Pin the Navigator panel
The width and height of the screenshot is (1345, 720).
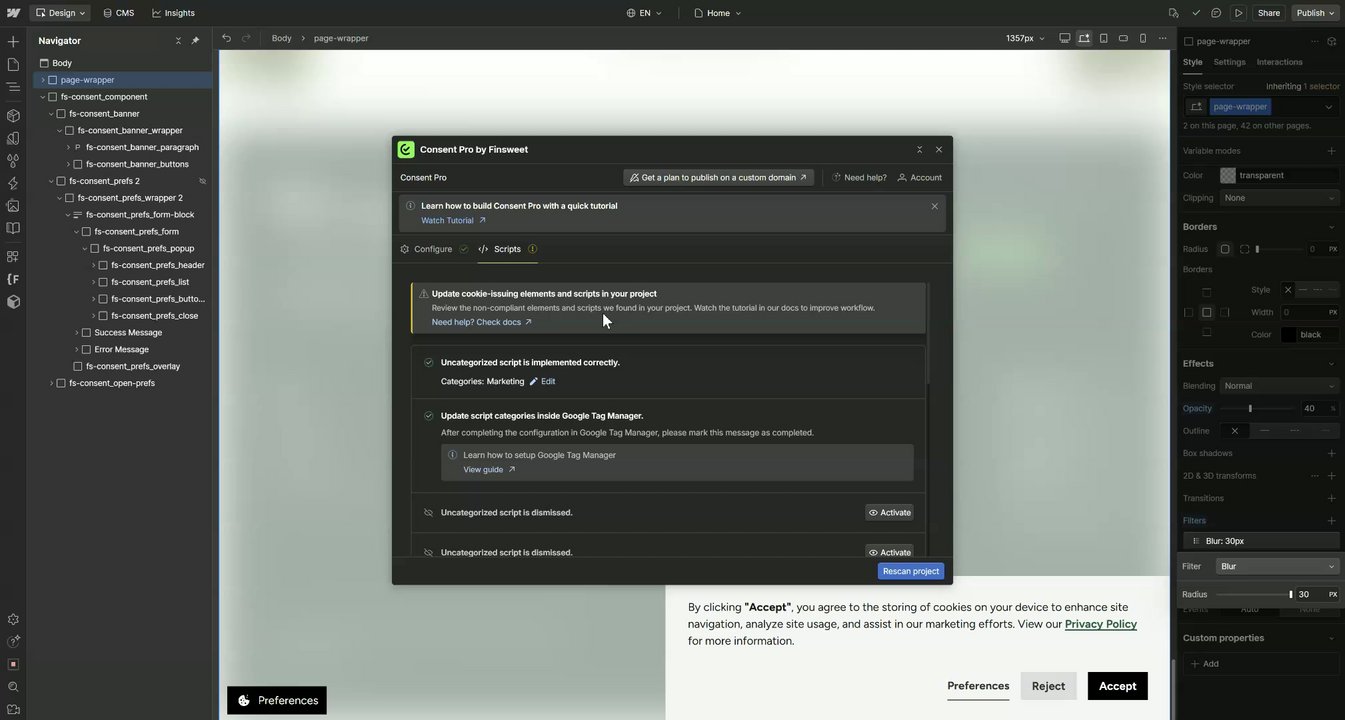pos(195,41)
